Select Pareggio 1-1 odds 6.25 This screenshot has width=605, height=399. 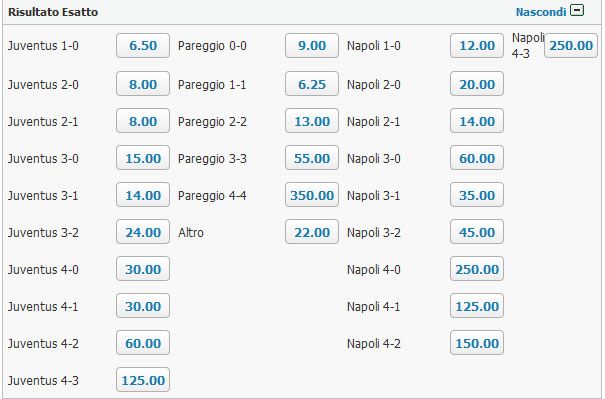point(312,84)
